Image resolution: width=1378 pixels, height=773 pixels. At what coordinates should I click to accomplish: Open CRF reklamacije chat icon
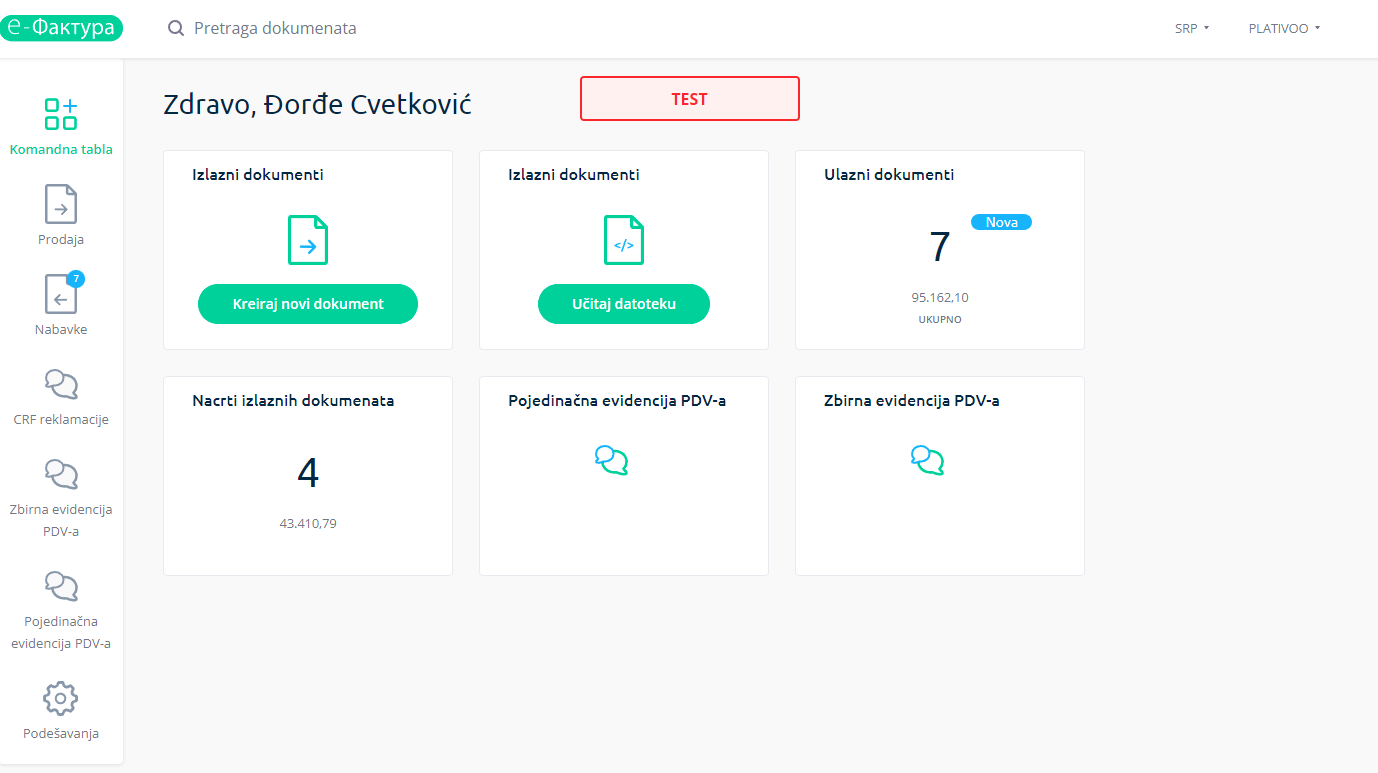(61, 384)
